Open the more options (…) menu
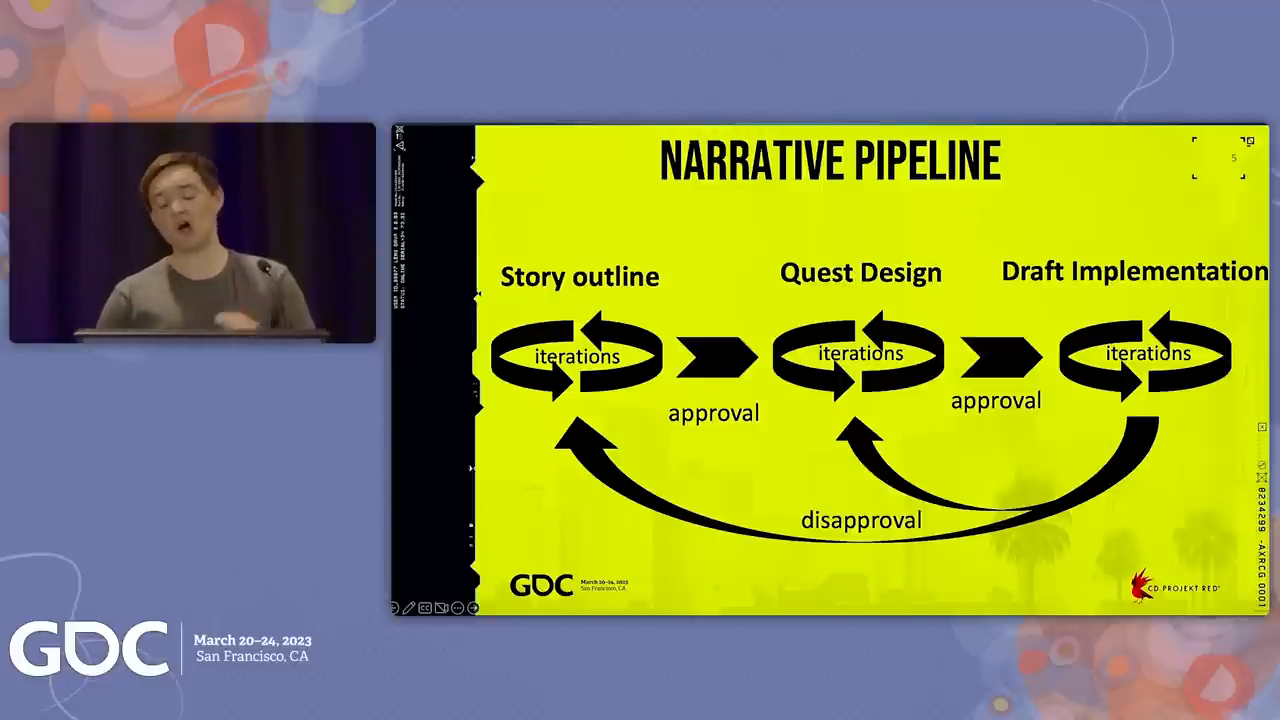Viewport: 1280px width, 720px height. point(458,607)
